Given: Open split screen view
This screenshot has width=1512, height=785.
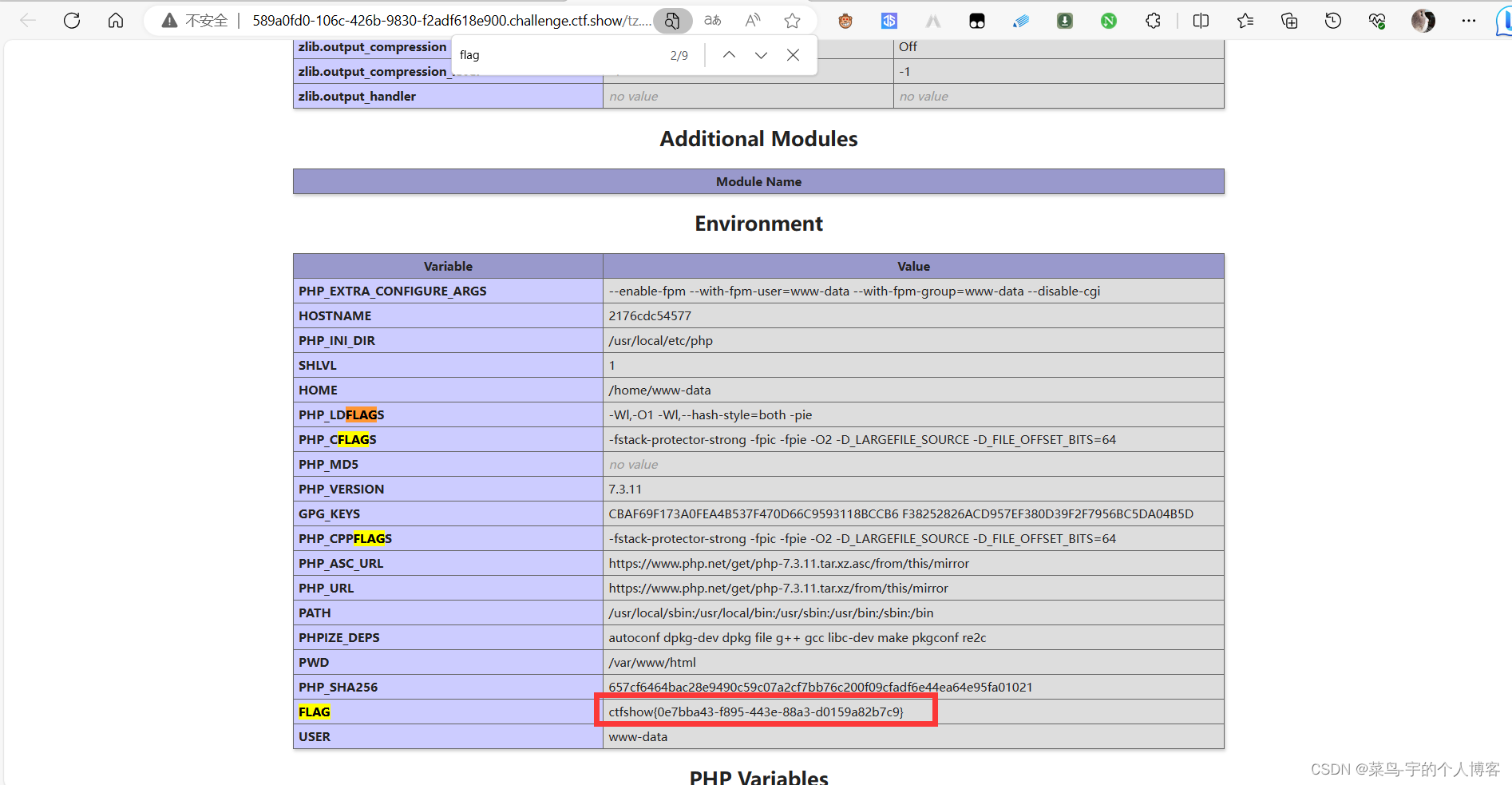Looking at the screenshot, I should pos(1200,21).
